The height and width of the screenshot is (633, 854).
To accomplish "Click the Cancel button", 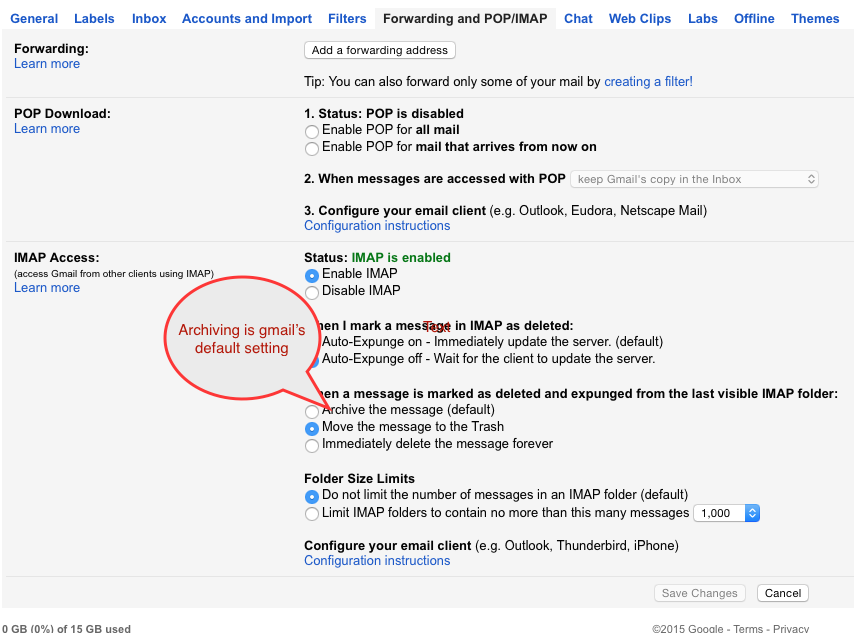I will pyautogui.click(x=783, y=593).
